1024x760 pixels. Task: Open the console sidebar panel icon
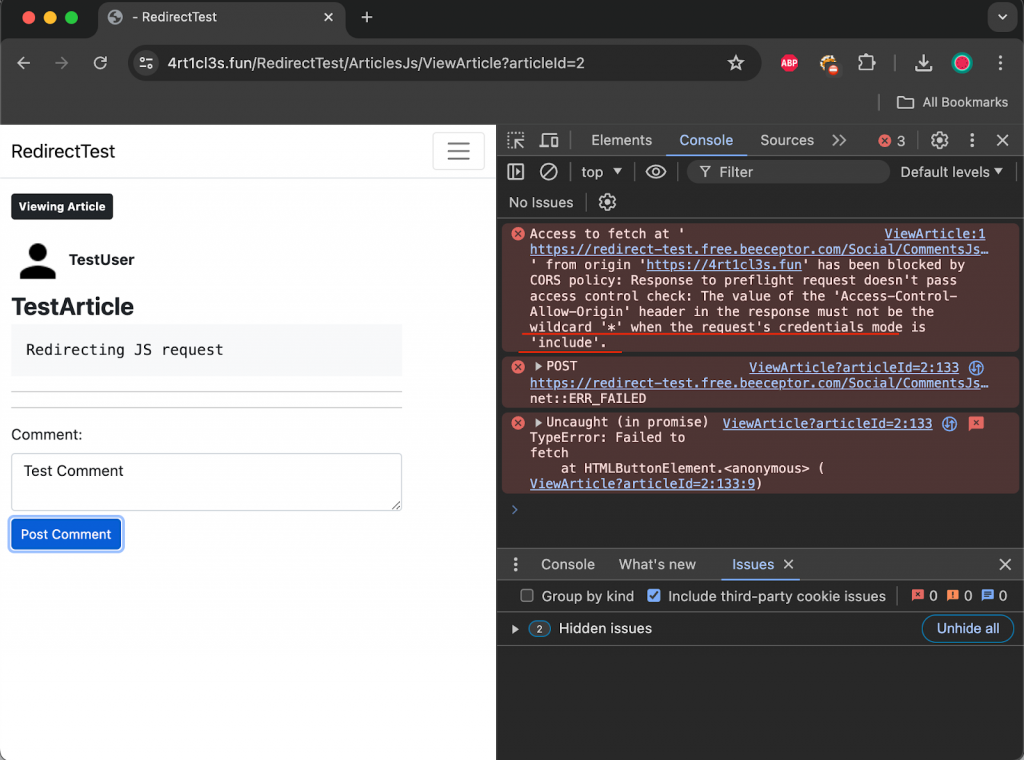(x=515, y=171)
